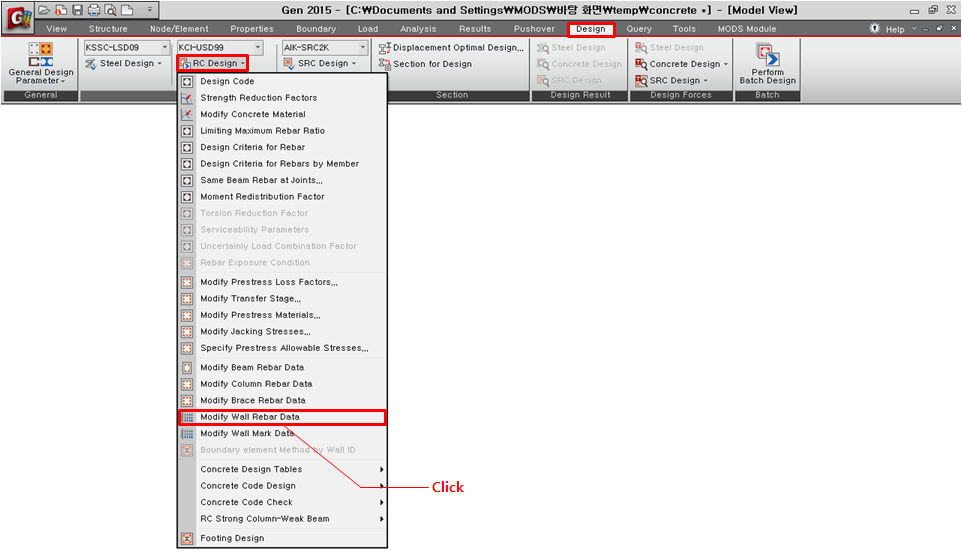Click the Modify Concrete Material icon
The image size is (962, 554).
click(187, 115)
